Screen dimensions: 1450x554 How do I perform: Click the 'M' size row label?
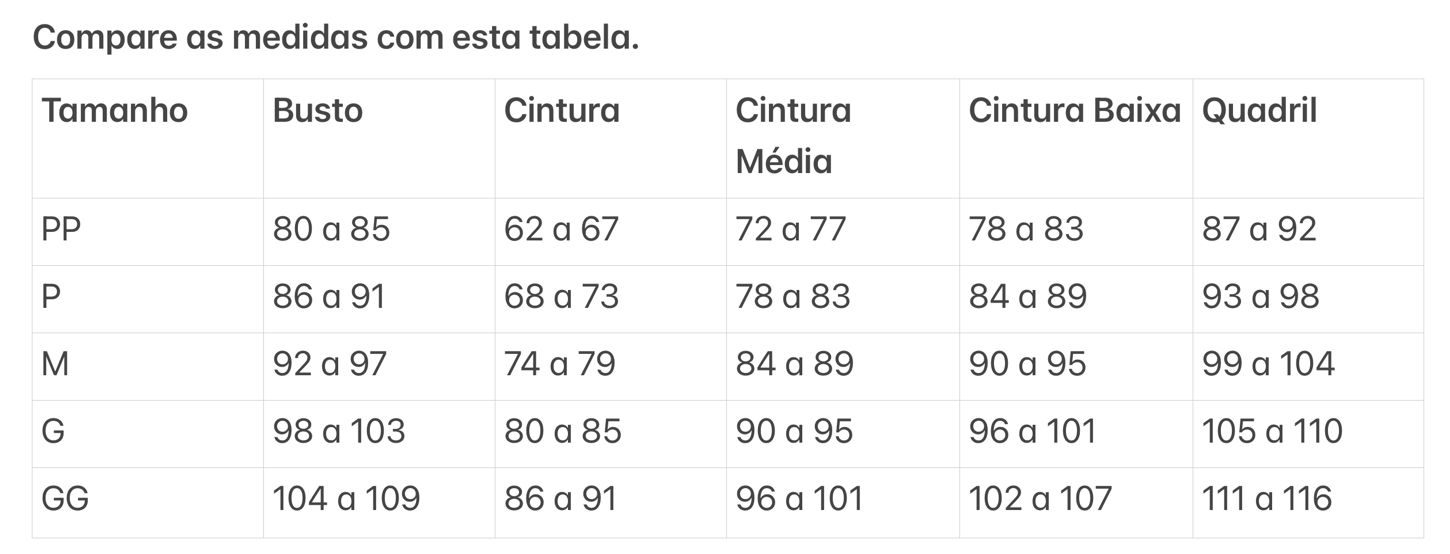pyautogui.click(x=56, y=364)
